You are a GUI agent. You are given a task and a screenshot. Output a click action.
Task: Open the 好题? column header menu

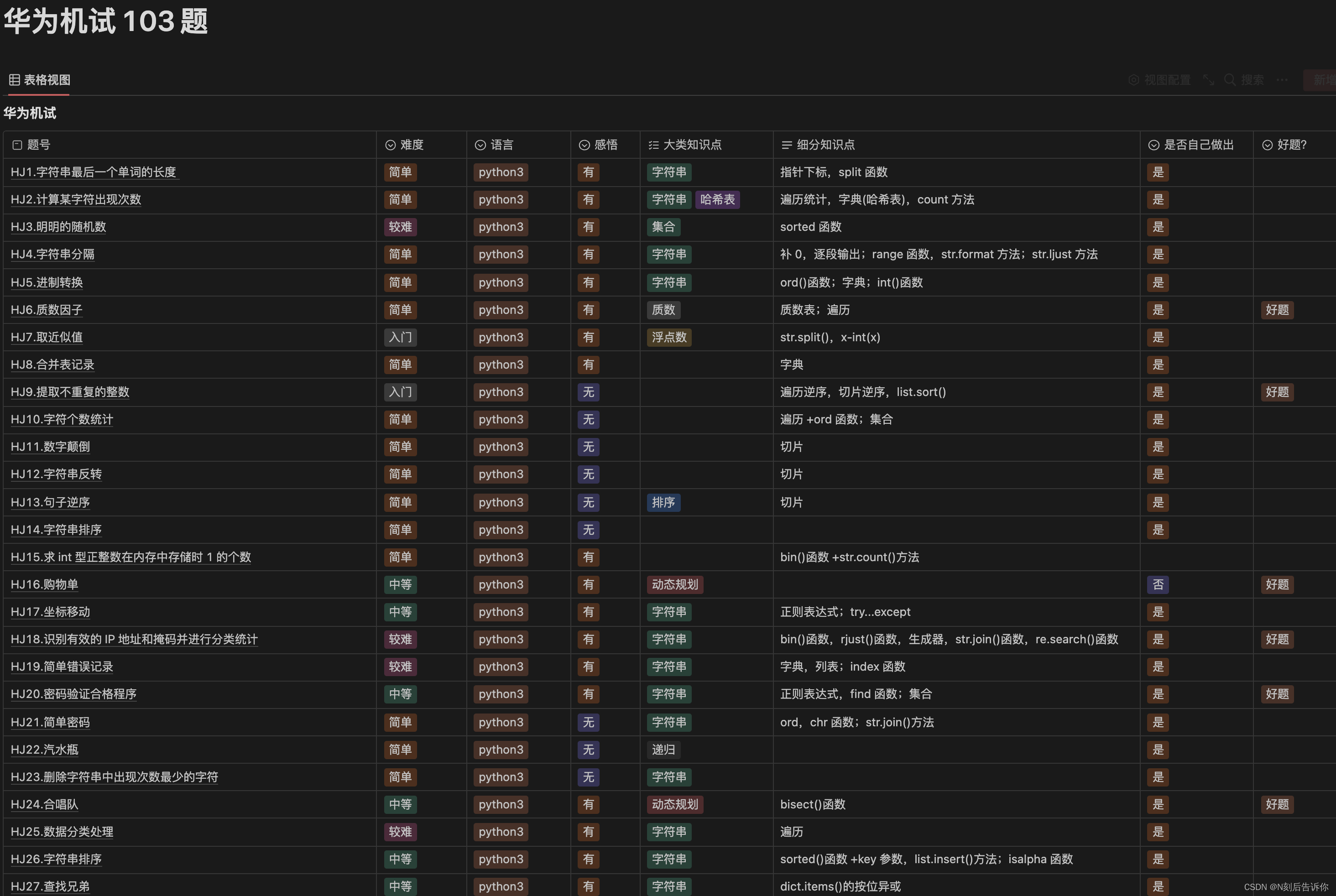click(x=1291, y=145)
